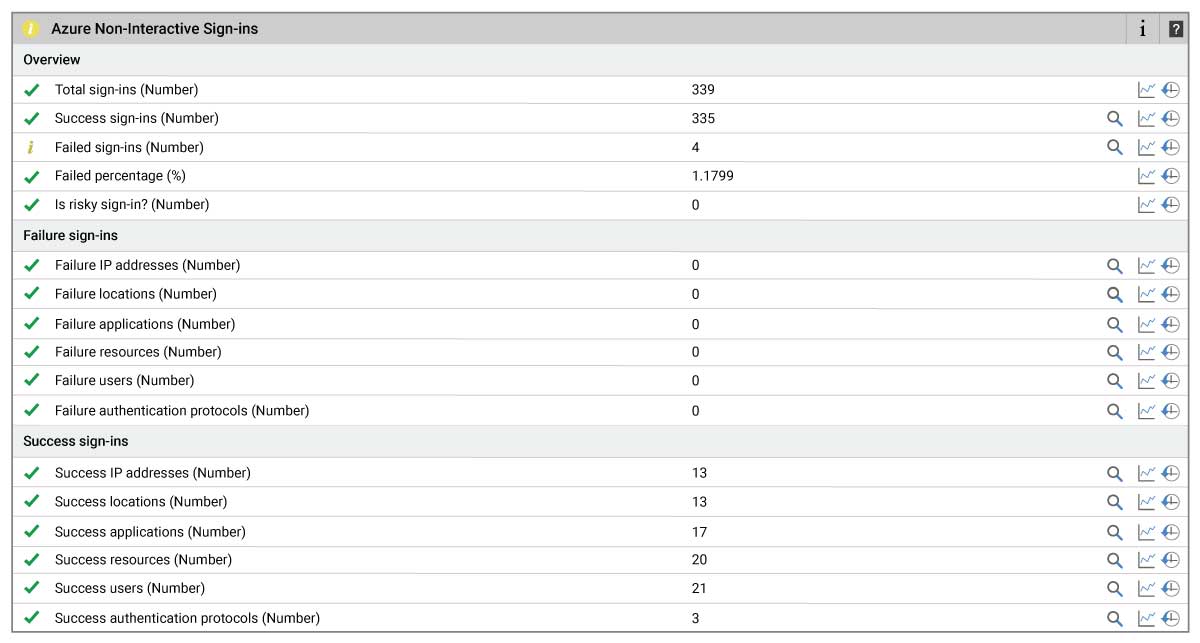1200x643 pixels.
Task: Open graph icon for Success applications
Action: point(1146,533)
